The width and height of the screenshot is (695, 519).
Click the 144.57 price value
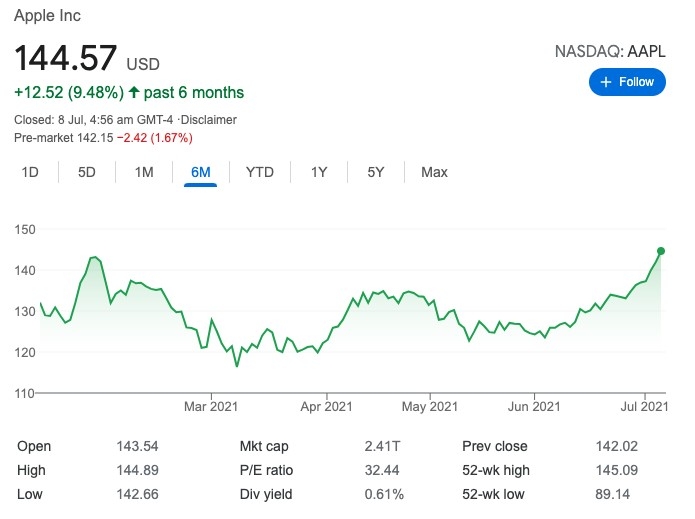point(66,58)
